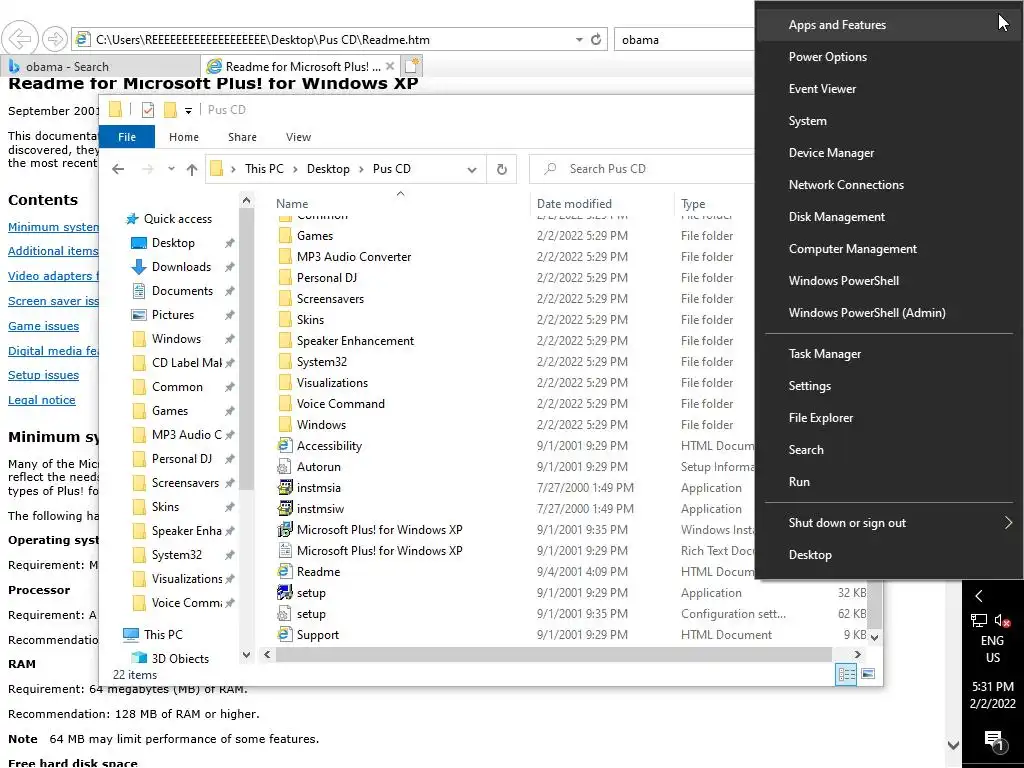Expand Shut down or sign out submenu
This screenshot has width=1024, height=768.
point(889,523)
